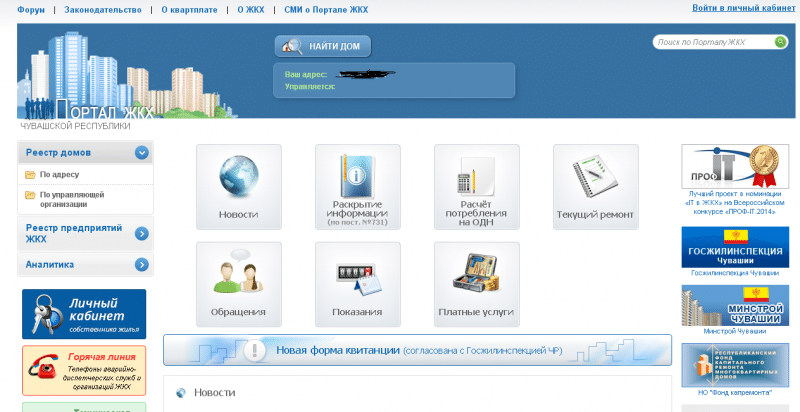800x412 pixels.
Task: Open Законодательство in top menu
Action: [x=105, y=9]
